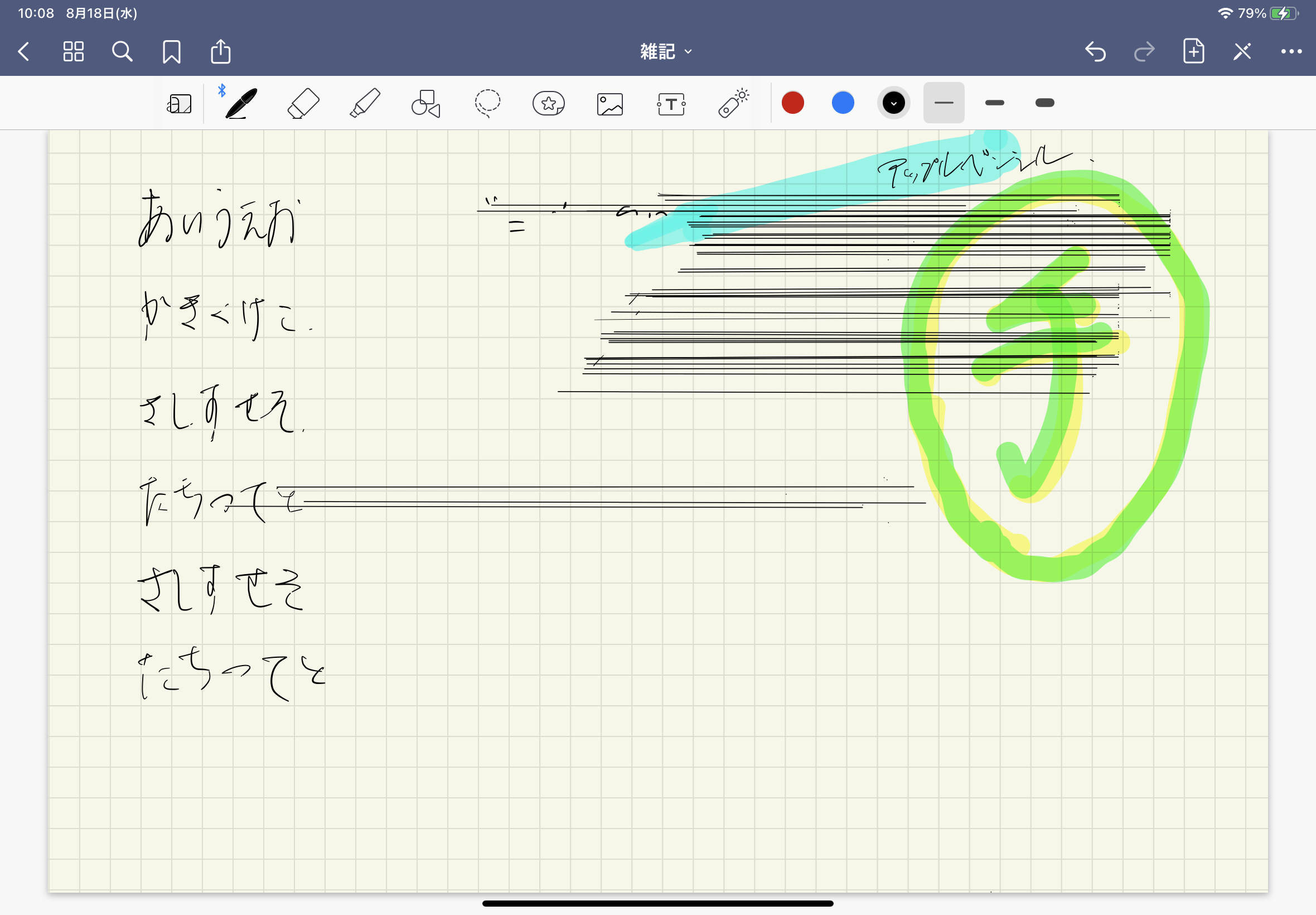The height and width of the screenshot is (915, 1316).
Task: Open the black color swatch options
Action: (x=893, y=103)
